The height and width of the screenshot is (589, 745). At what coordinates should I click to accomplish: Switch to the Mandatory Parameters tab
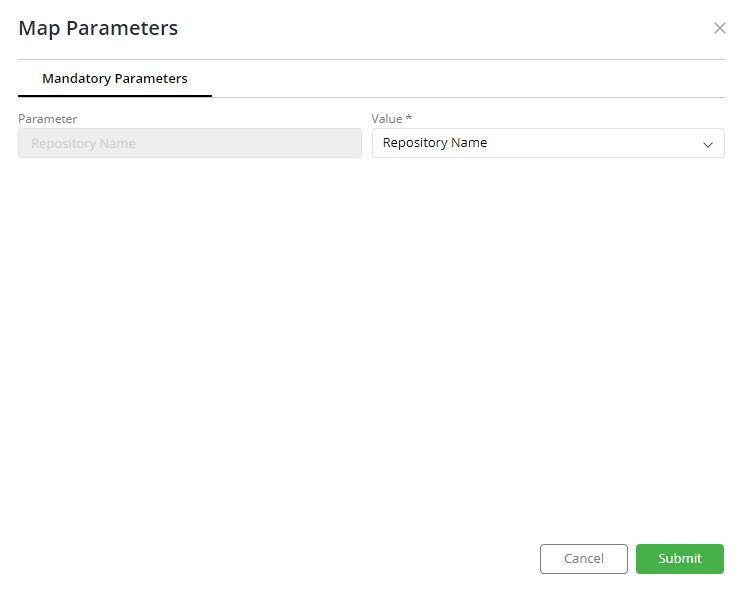tap(115, 78)
